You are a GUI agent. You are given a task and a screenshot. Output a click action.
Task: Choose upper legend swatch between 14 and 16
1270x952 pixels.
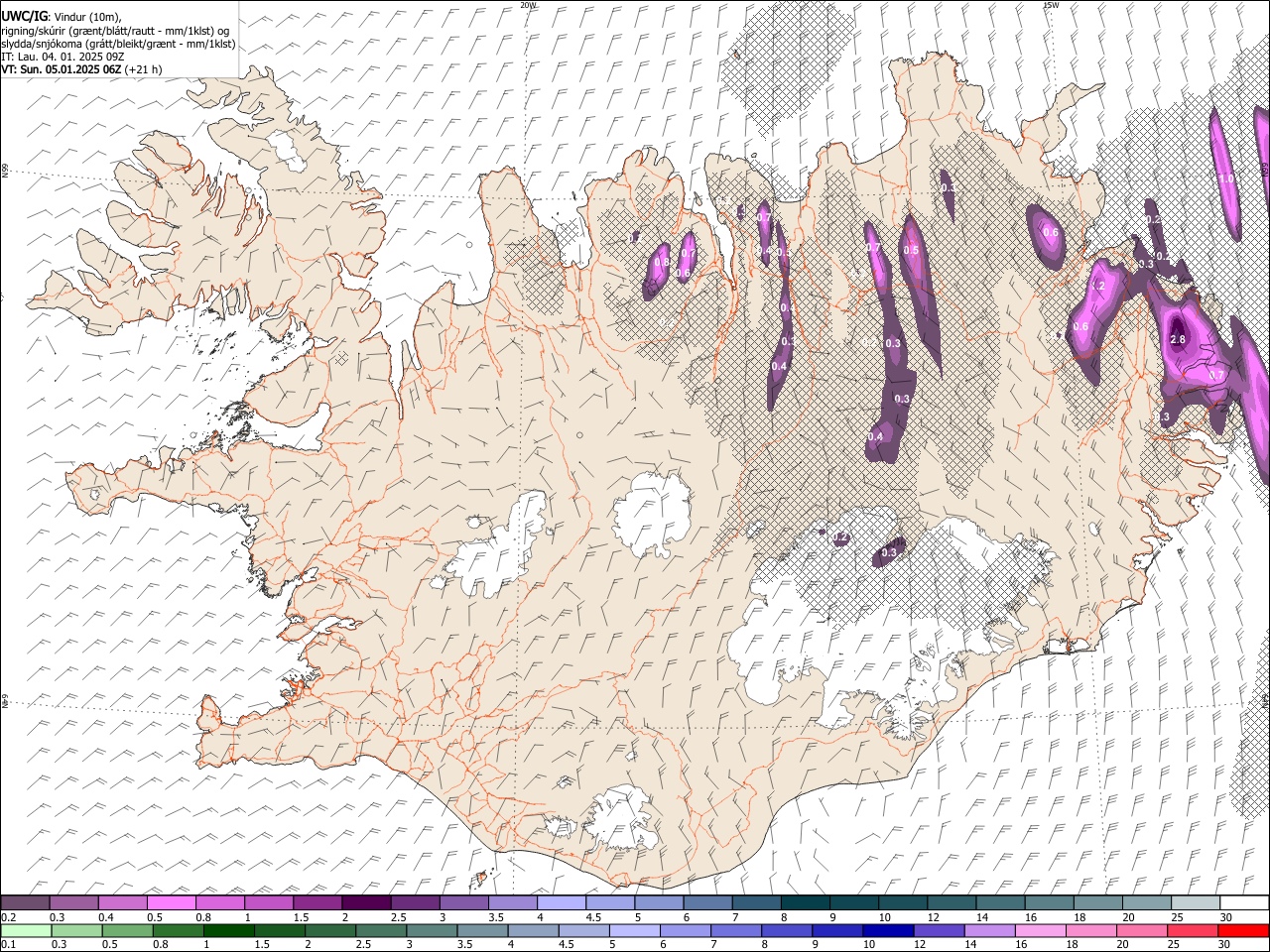pyautogui.click(x=1001, y=902)
